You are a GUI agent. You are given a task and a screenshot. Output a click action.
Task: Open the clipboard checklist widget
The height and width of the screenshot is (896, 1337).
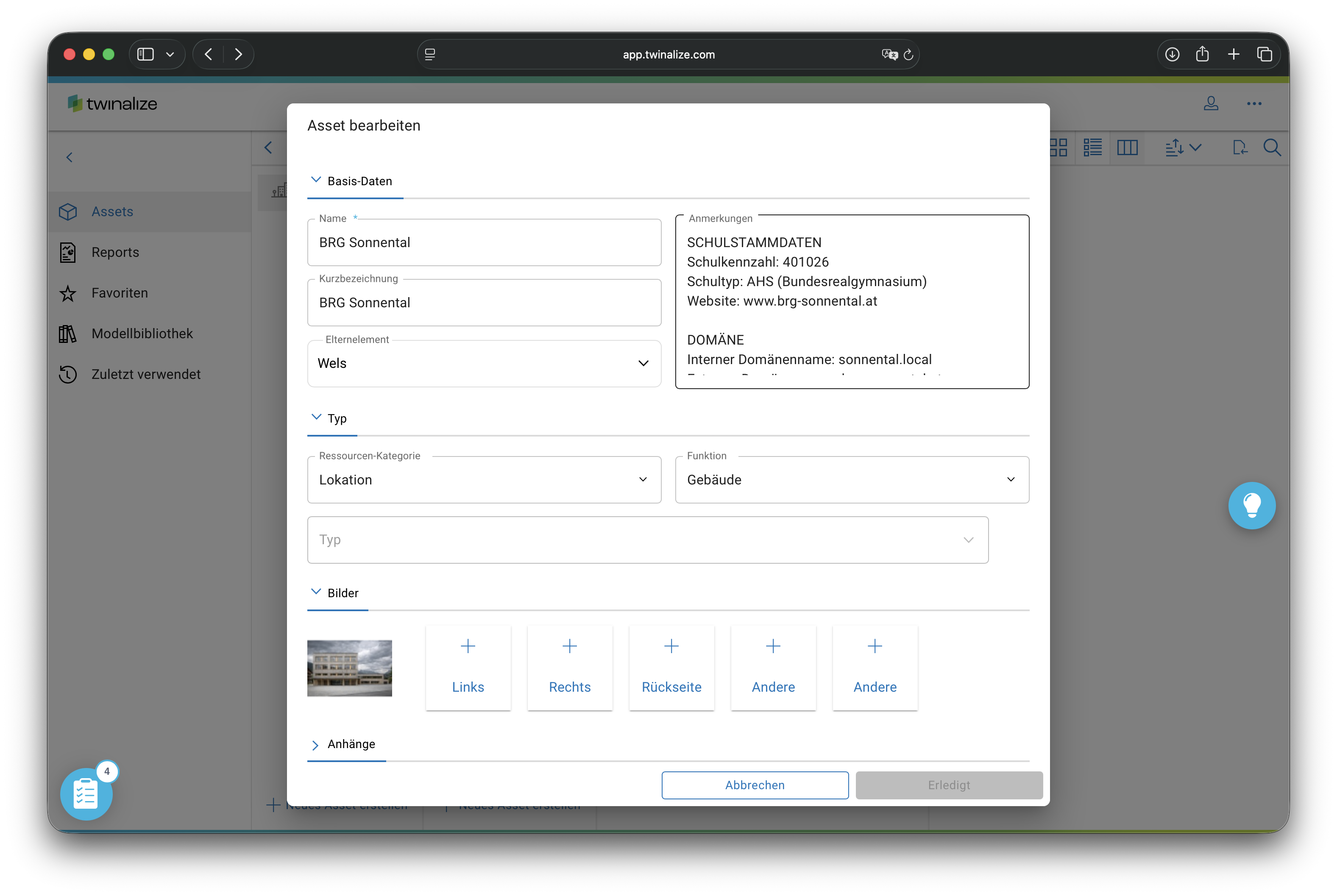pos(86,794)
